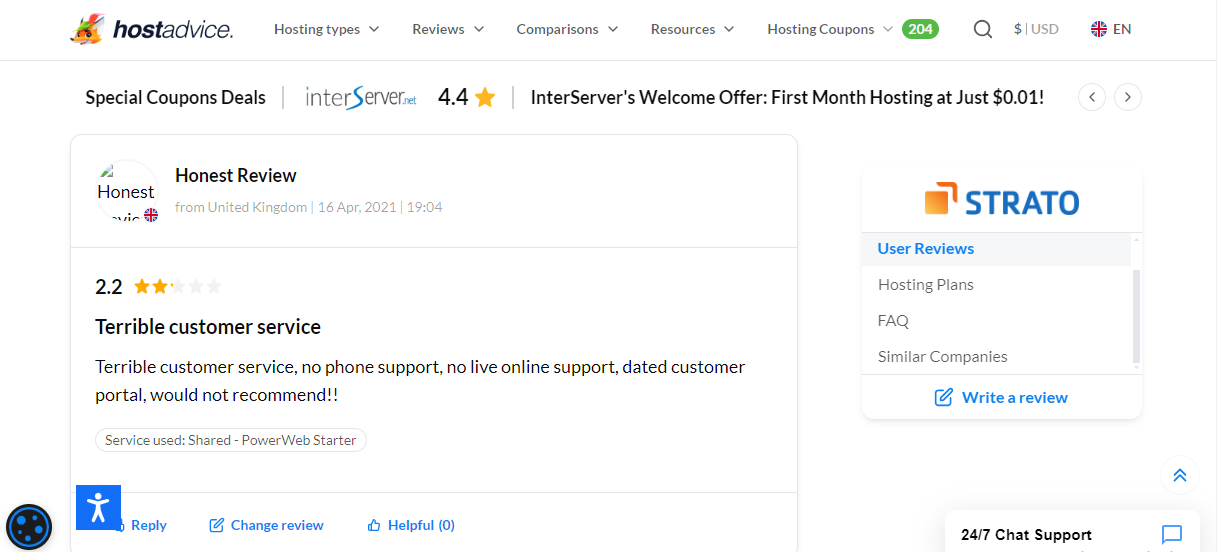Click the next coupon arrow

tap(1127, 97)
